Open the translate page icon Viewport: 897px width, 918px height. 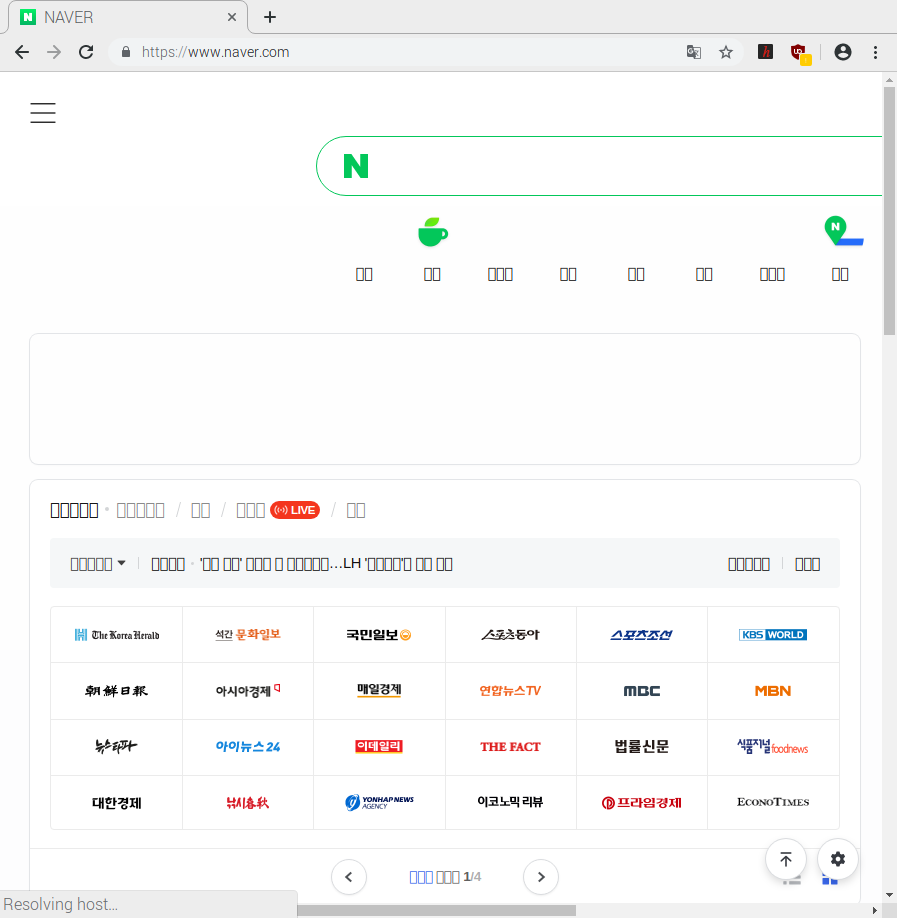tap(694, 52)
